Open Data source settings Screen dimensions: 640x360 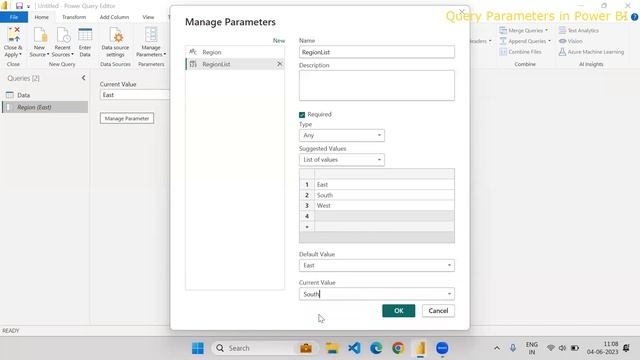pyautogui.click(x=116, y=42)
